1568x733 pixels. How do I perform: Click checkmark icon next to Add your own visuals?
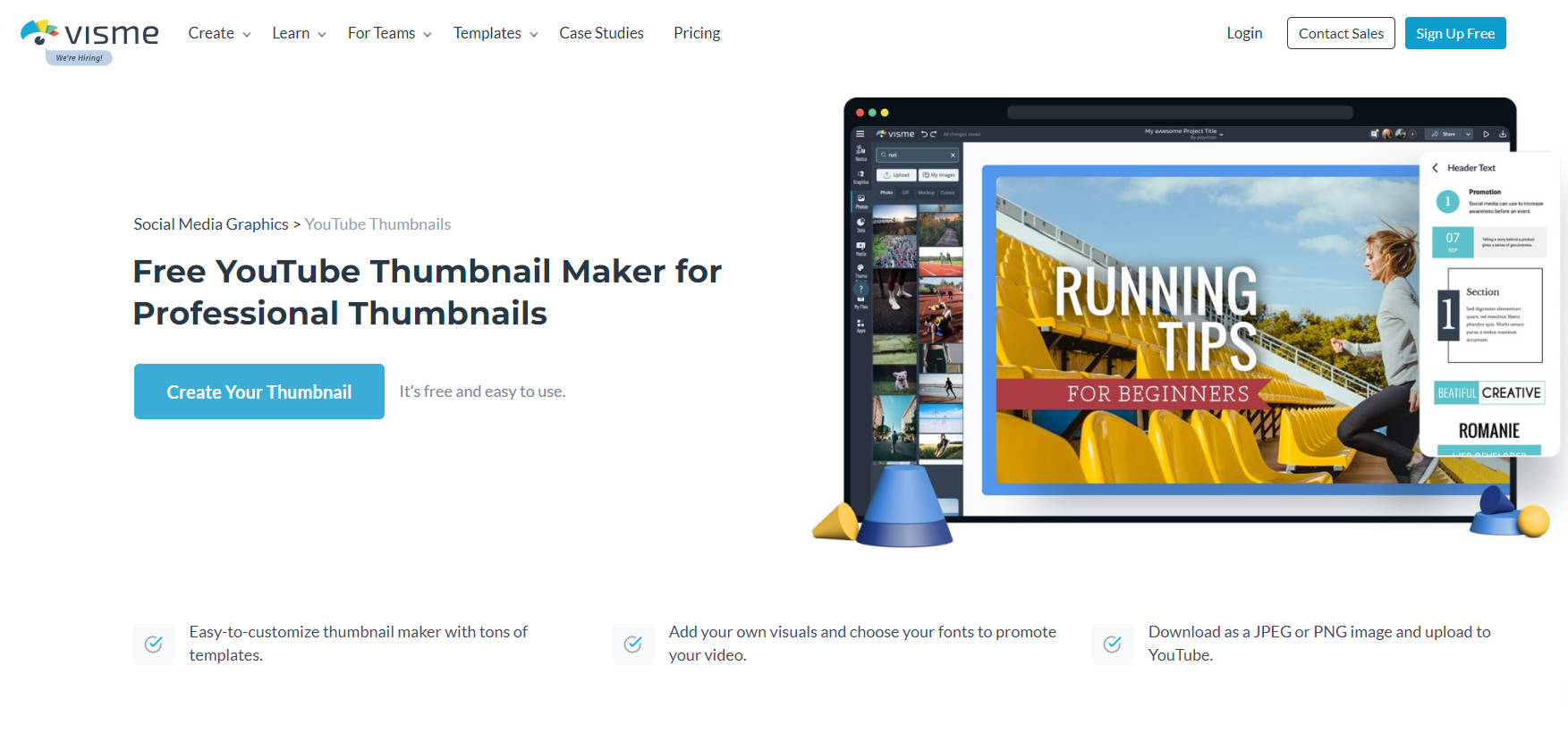633,644
